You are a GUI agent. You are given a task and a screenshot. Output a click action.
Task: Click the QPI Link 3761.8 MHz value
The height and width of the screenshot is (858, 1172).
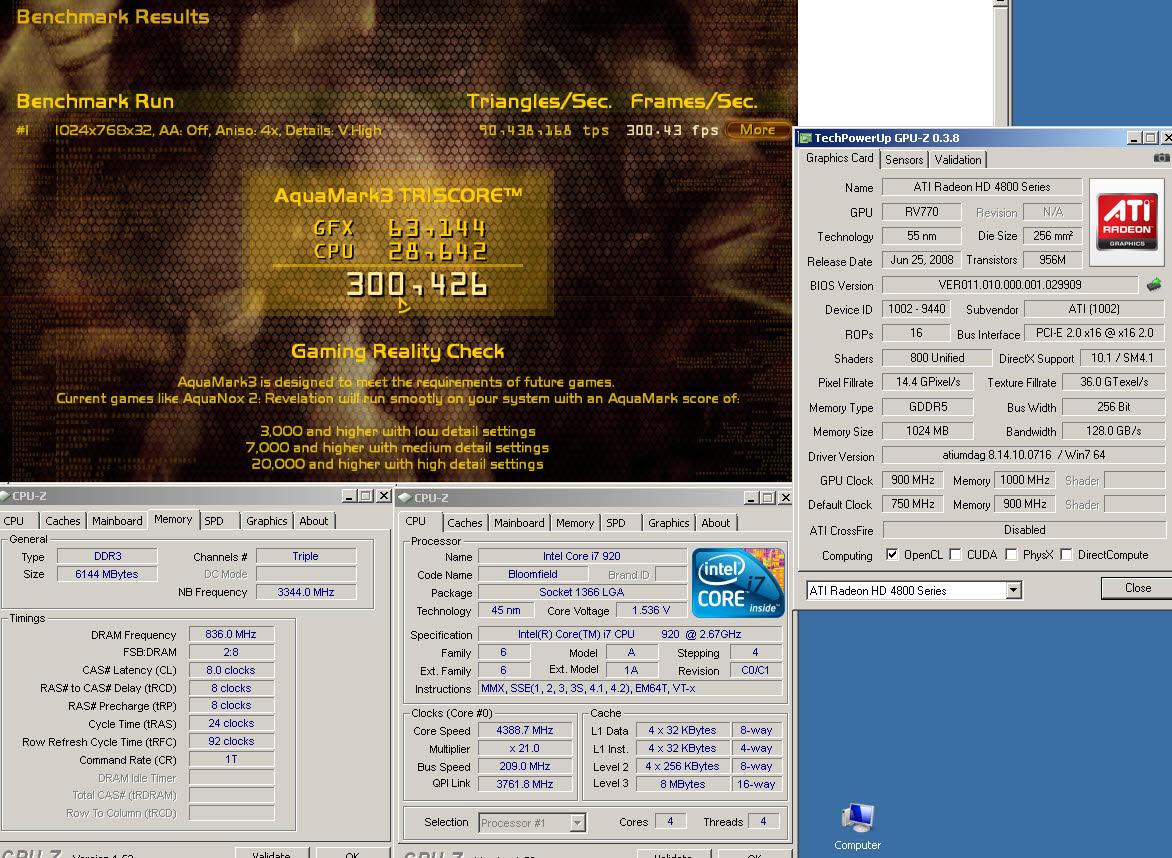[525, 784]
